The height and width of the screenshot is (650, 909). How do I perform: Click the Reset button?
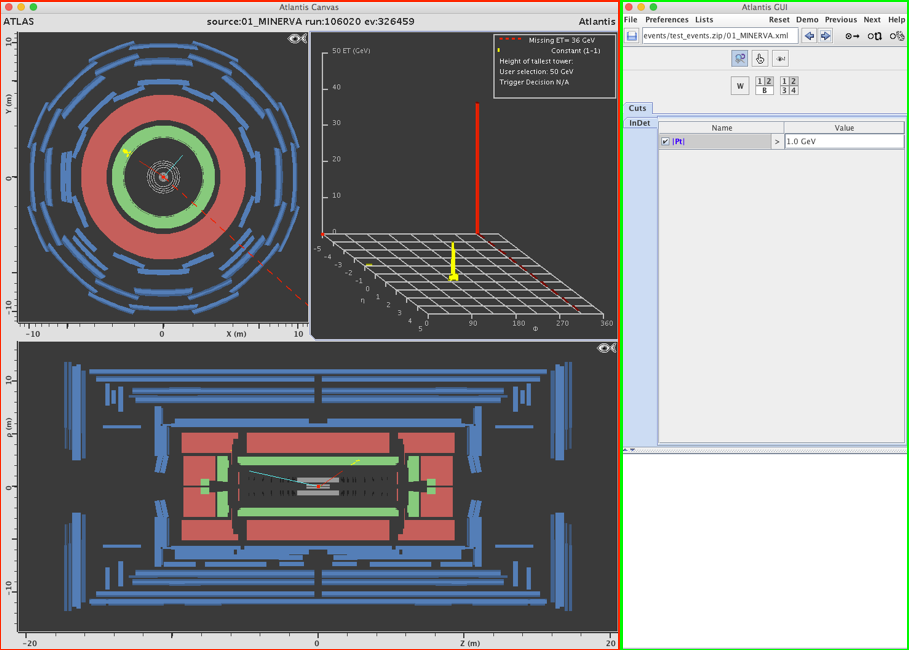coord(778,20)
